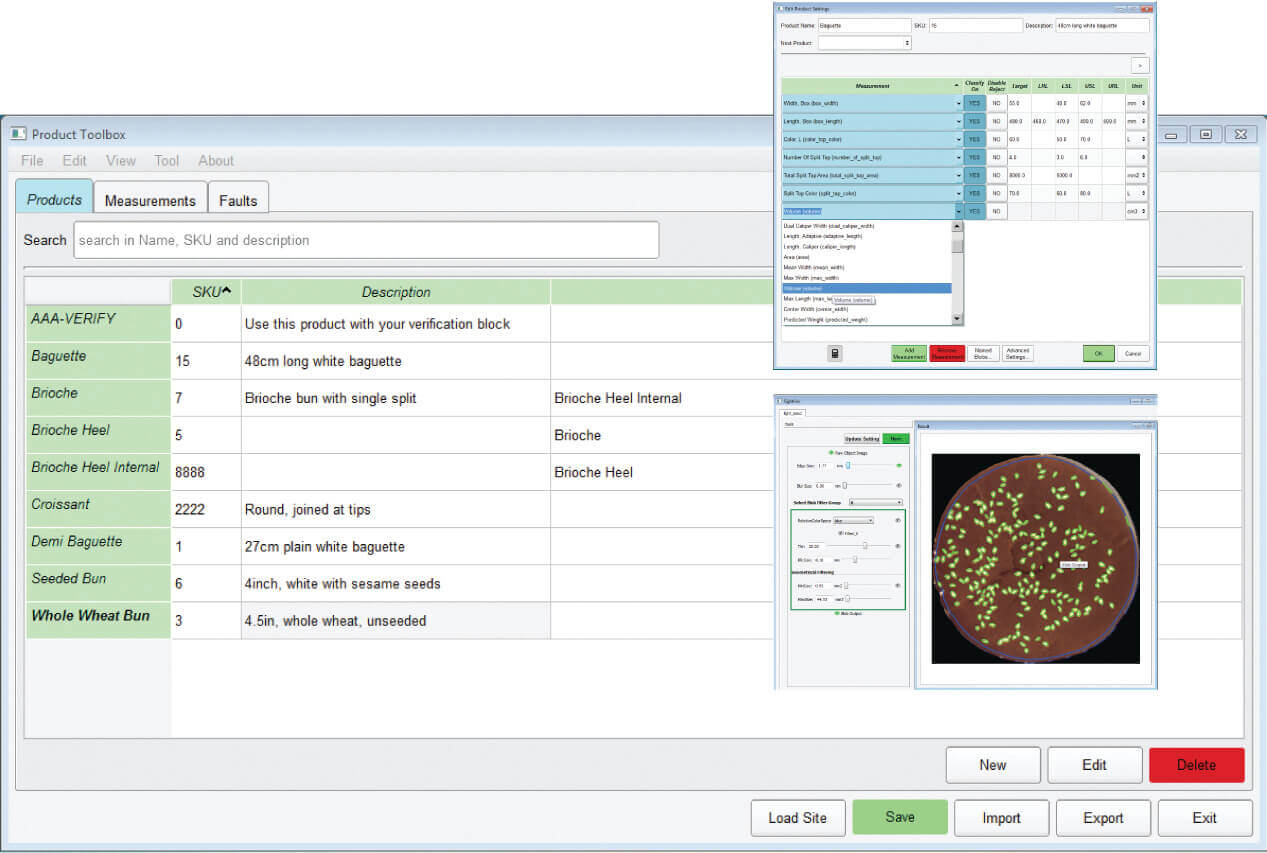Click the red Delete button

tap(1197, 765)
